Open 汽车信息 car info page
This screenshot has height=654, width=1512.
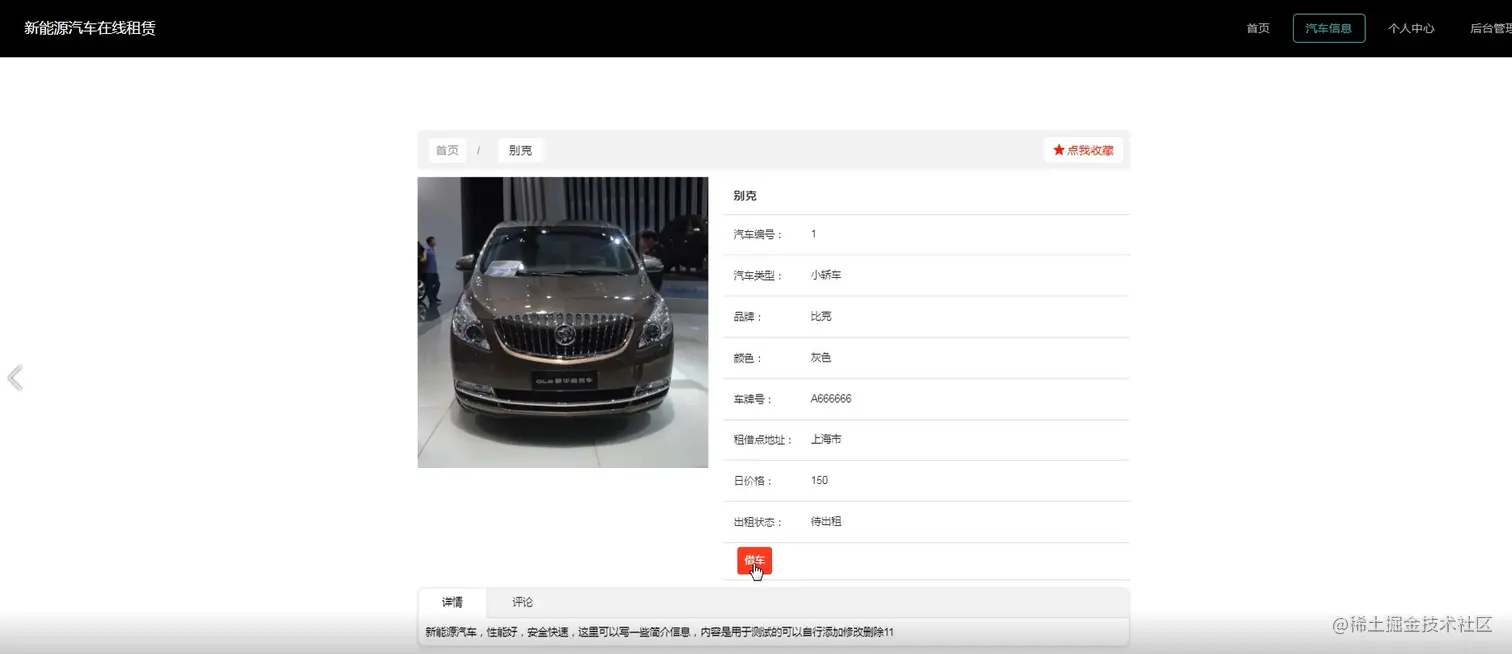[1328, 28]
